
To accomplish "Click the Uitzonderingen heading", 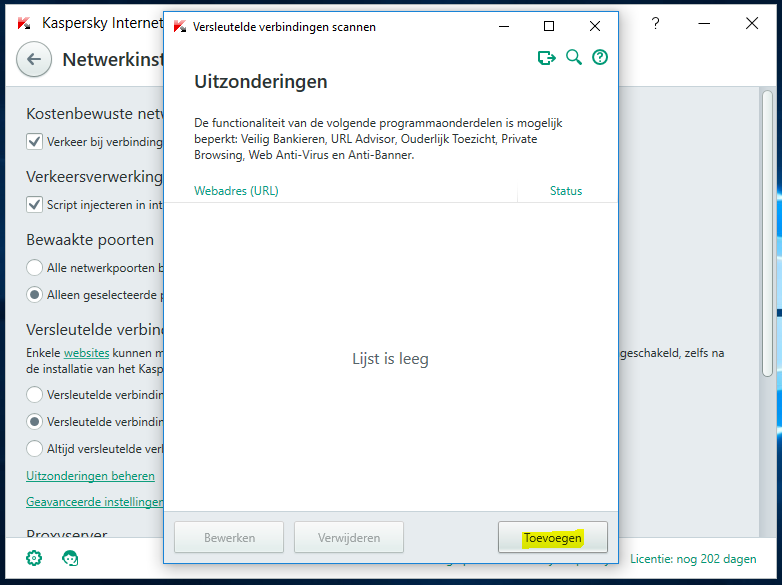I will point(261,82).
